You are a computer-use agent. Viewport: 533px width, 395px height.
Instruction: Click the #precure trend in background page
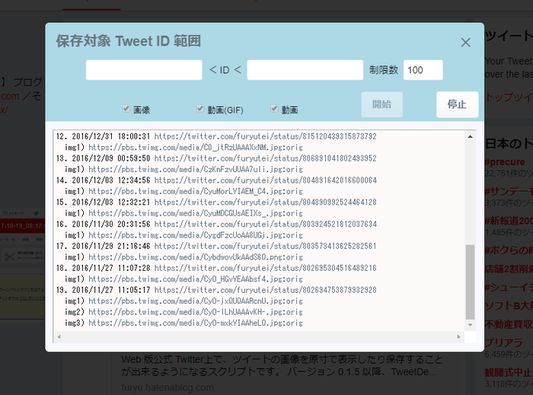click(505, 162)
